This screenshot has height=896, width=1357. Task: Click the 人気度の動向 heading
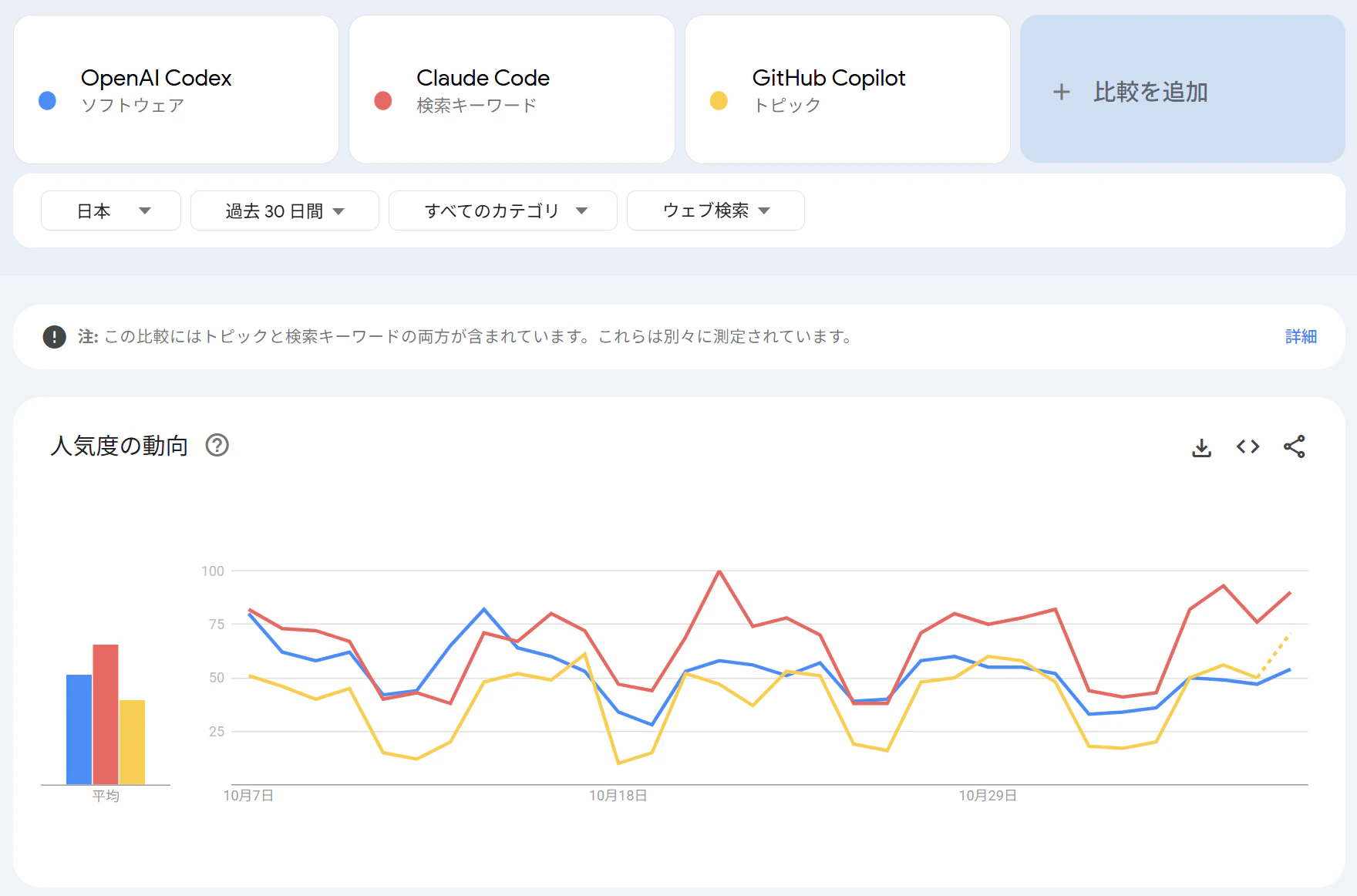point(120,446)
